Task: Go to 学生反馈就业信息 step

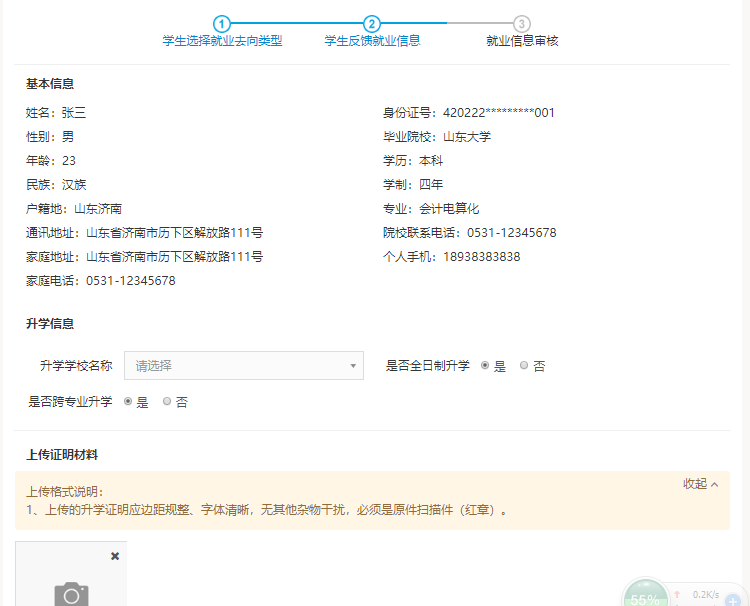Action: pyautogui.click(x=372, y=41)
